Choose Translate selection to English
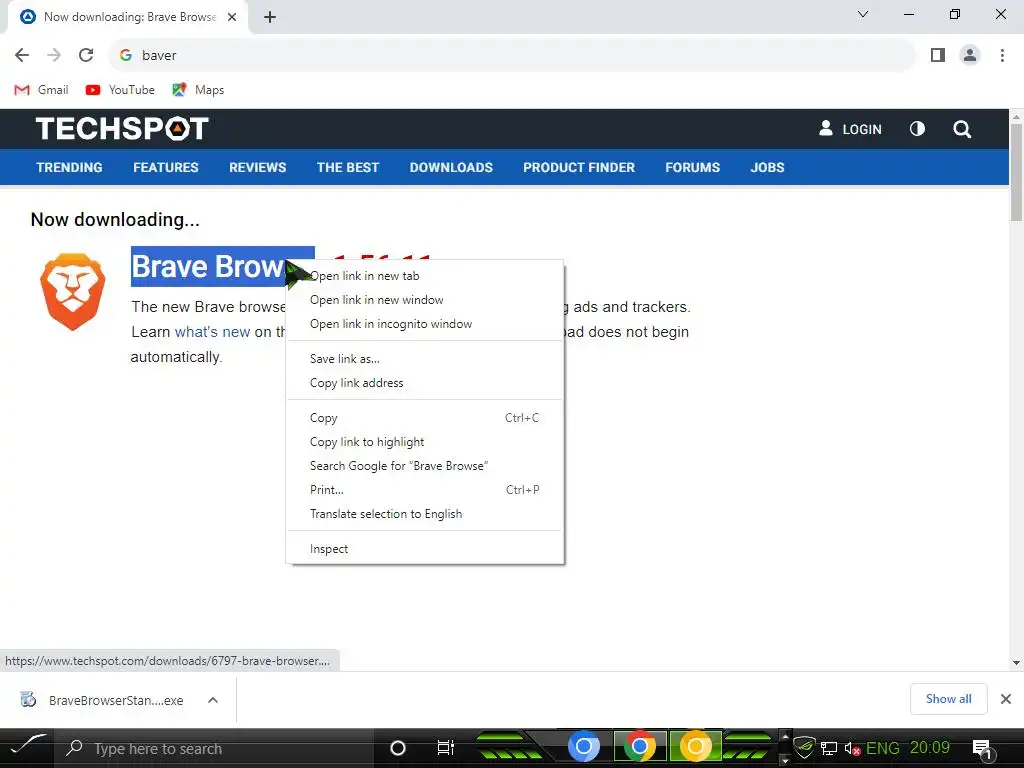Screen dimensions: 1024x768 pos(424,514)
